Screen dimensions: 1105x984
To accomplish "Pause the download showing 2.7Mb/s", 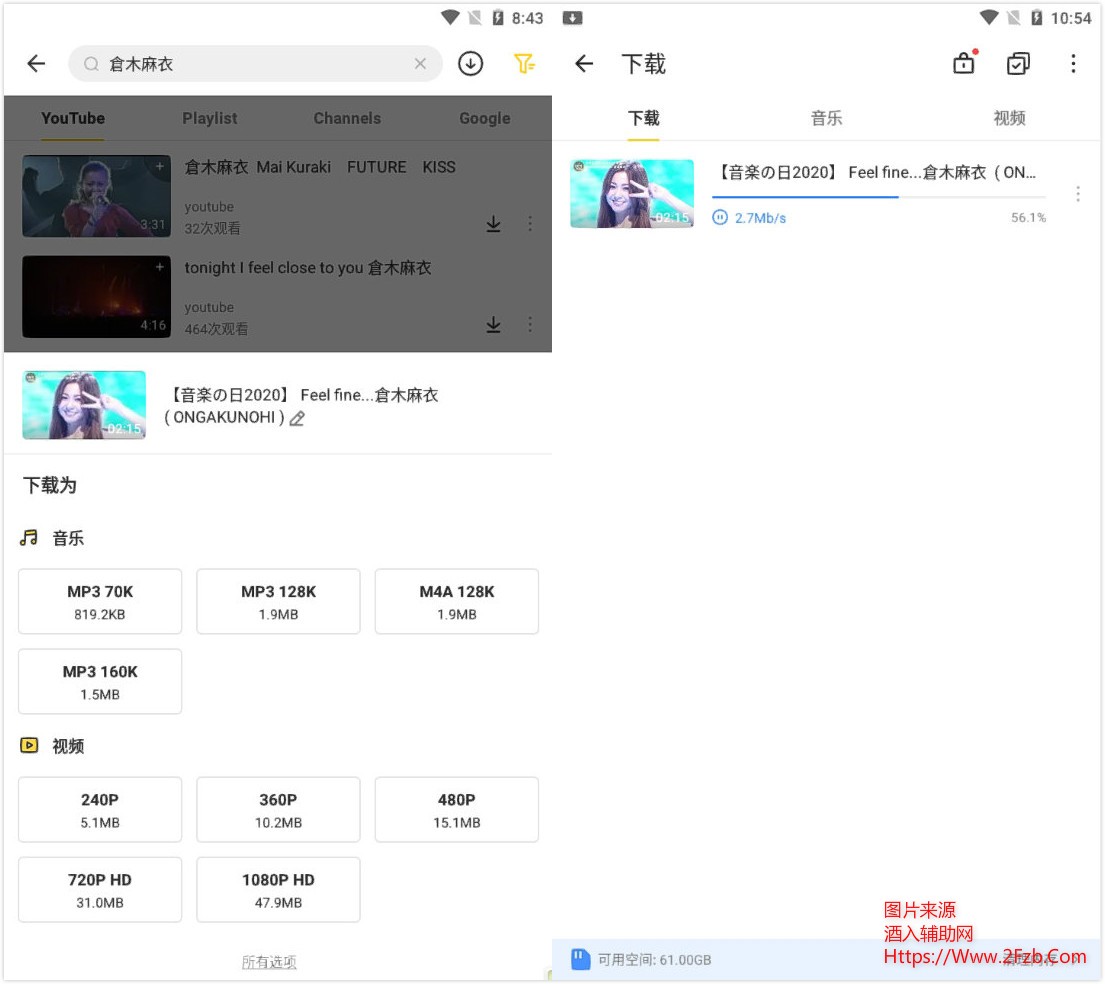I will (720, 218).
